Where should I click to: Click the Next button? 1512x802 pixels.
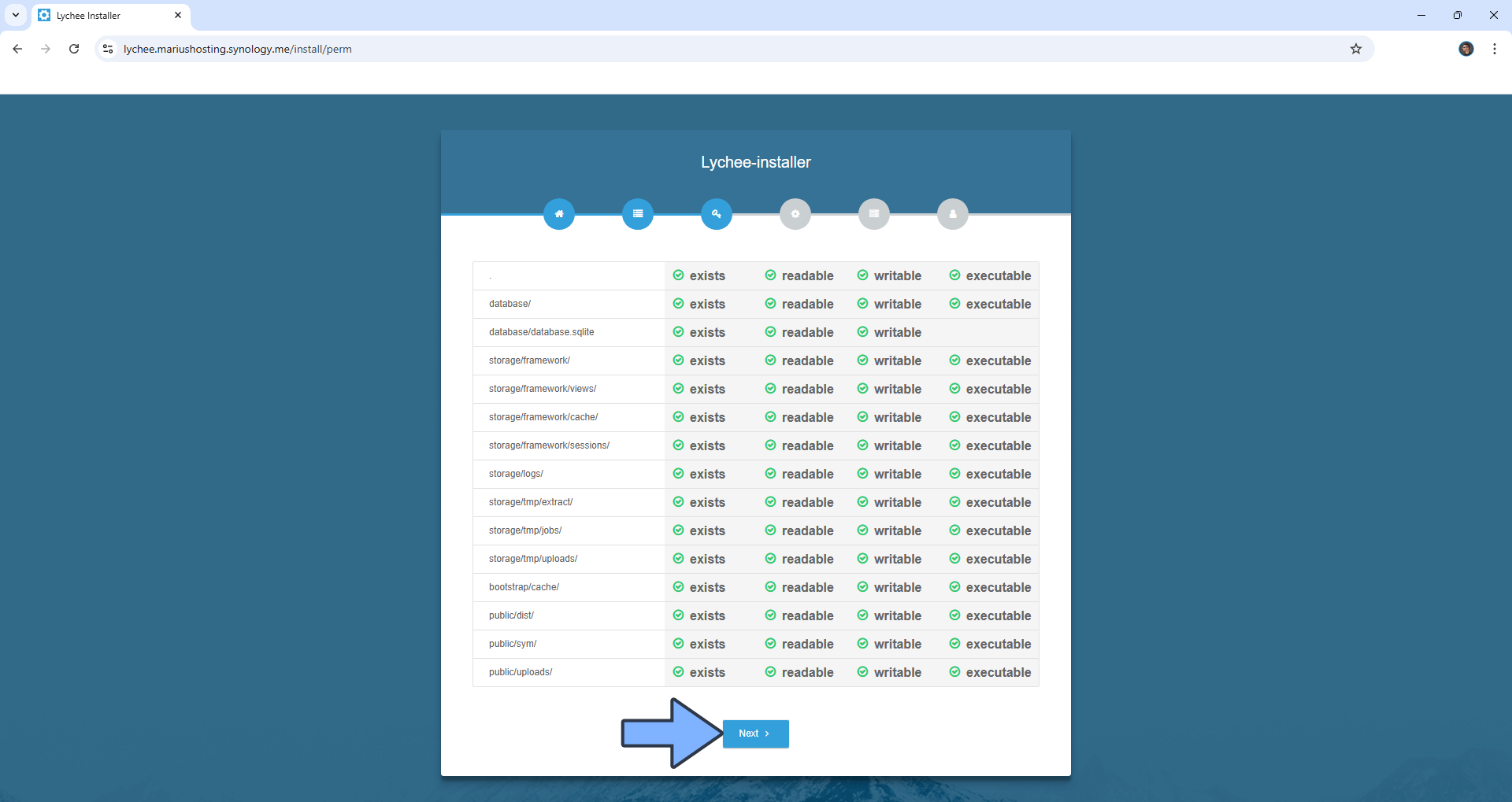(x=755, y=734)
